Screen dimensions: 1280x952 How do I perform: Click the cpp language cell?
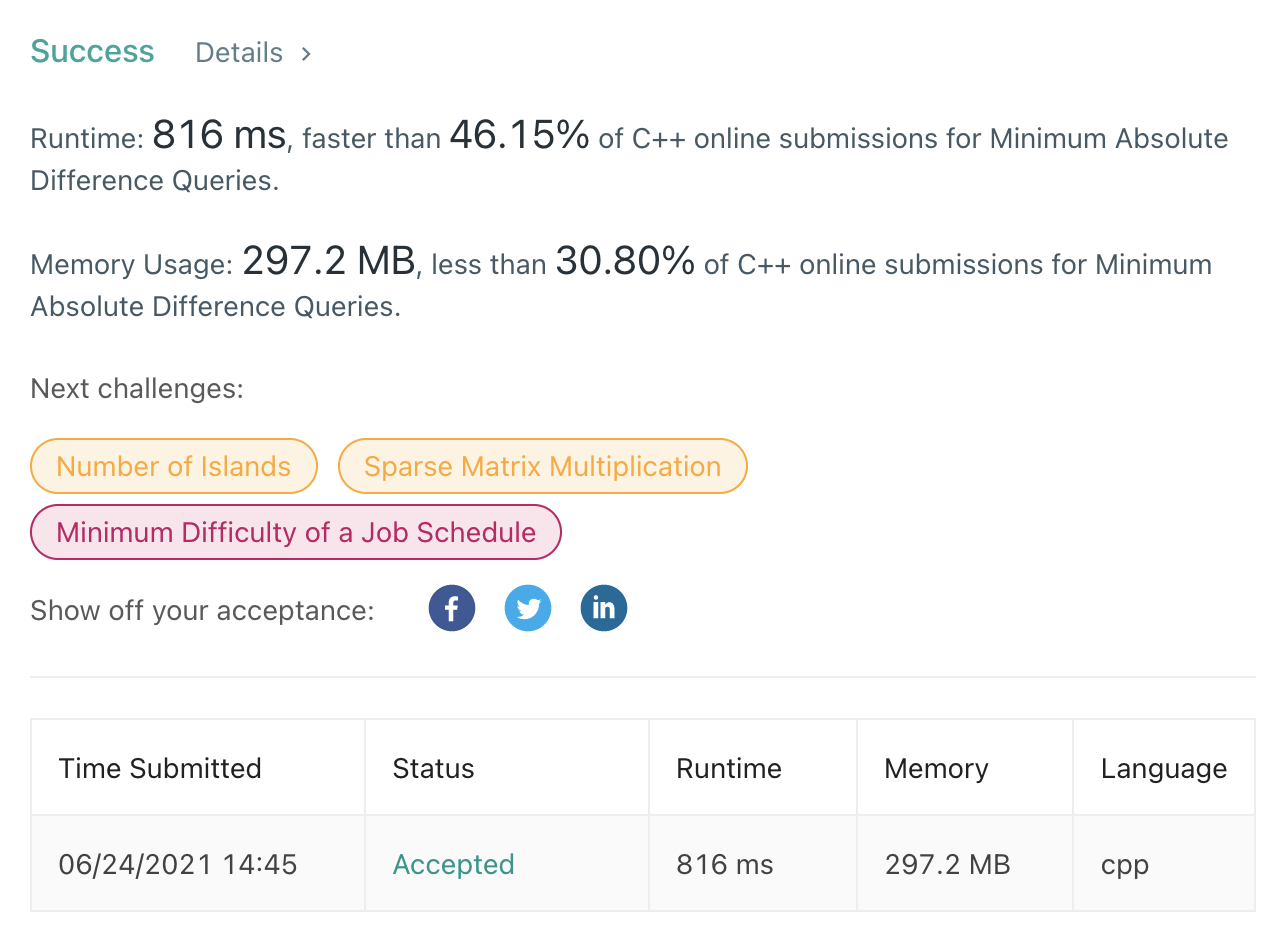pos(1125,864)
